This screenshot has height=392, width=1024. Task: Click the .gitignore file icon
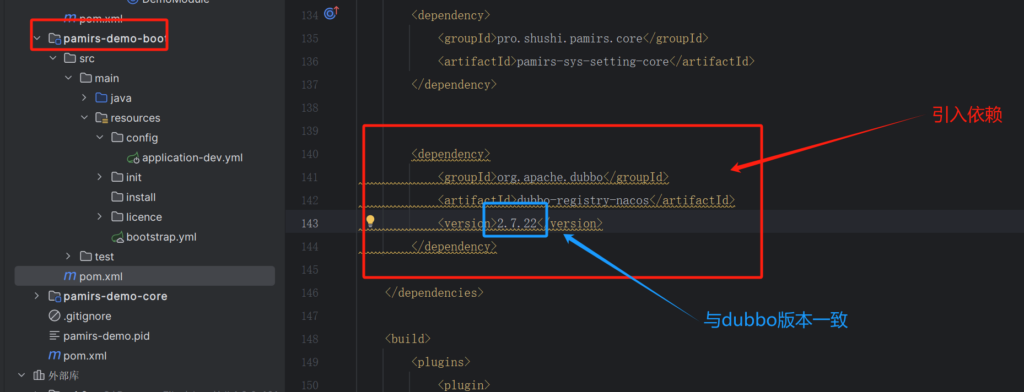54,316
